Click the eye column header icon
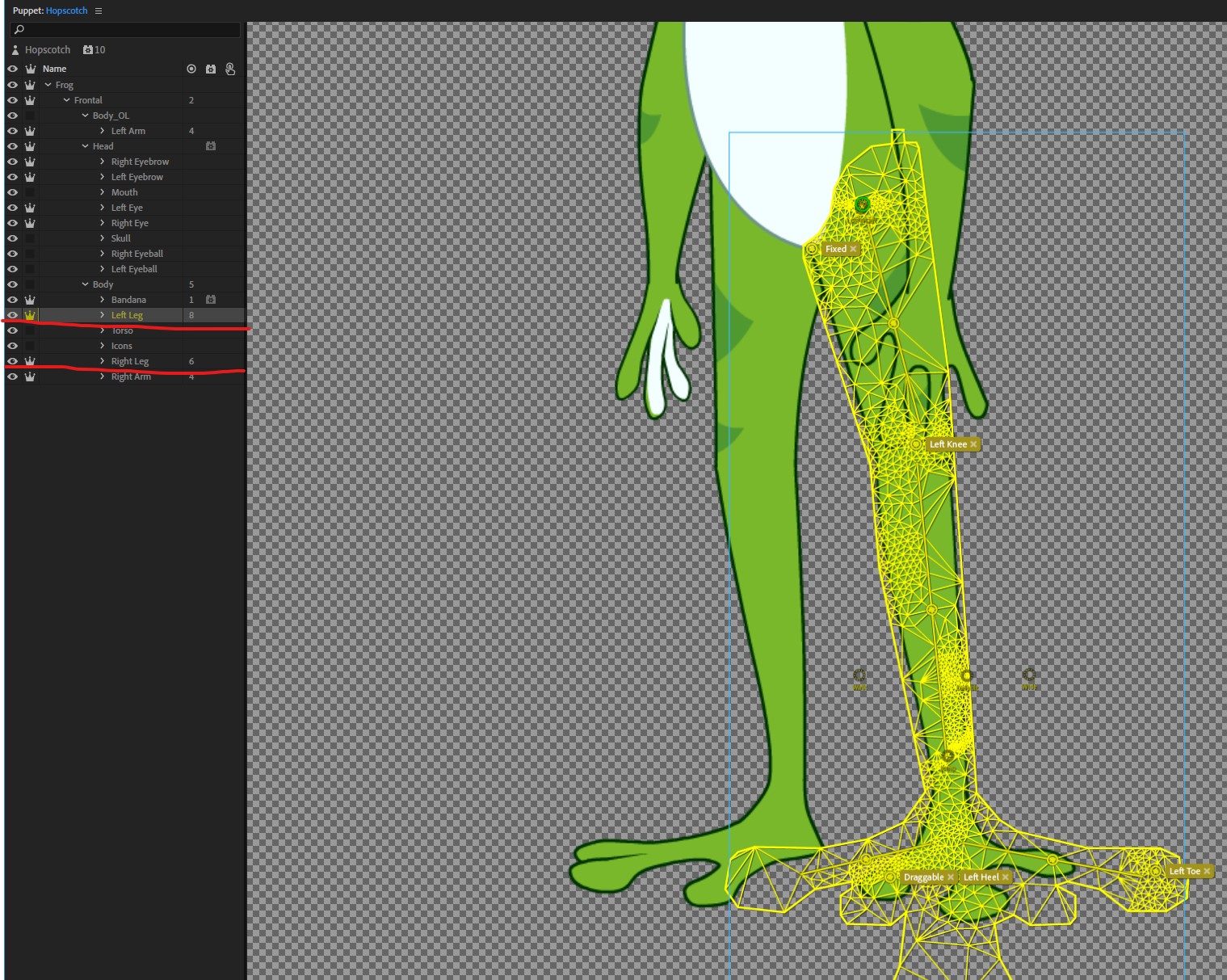 click(12, 69)
